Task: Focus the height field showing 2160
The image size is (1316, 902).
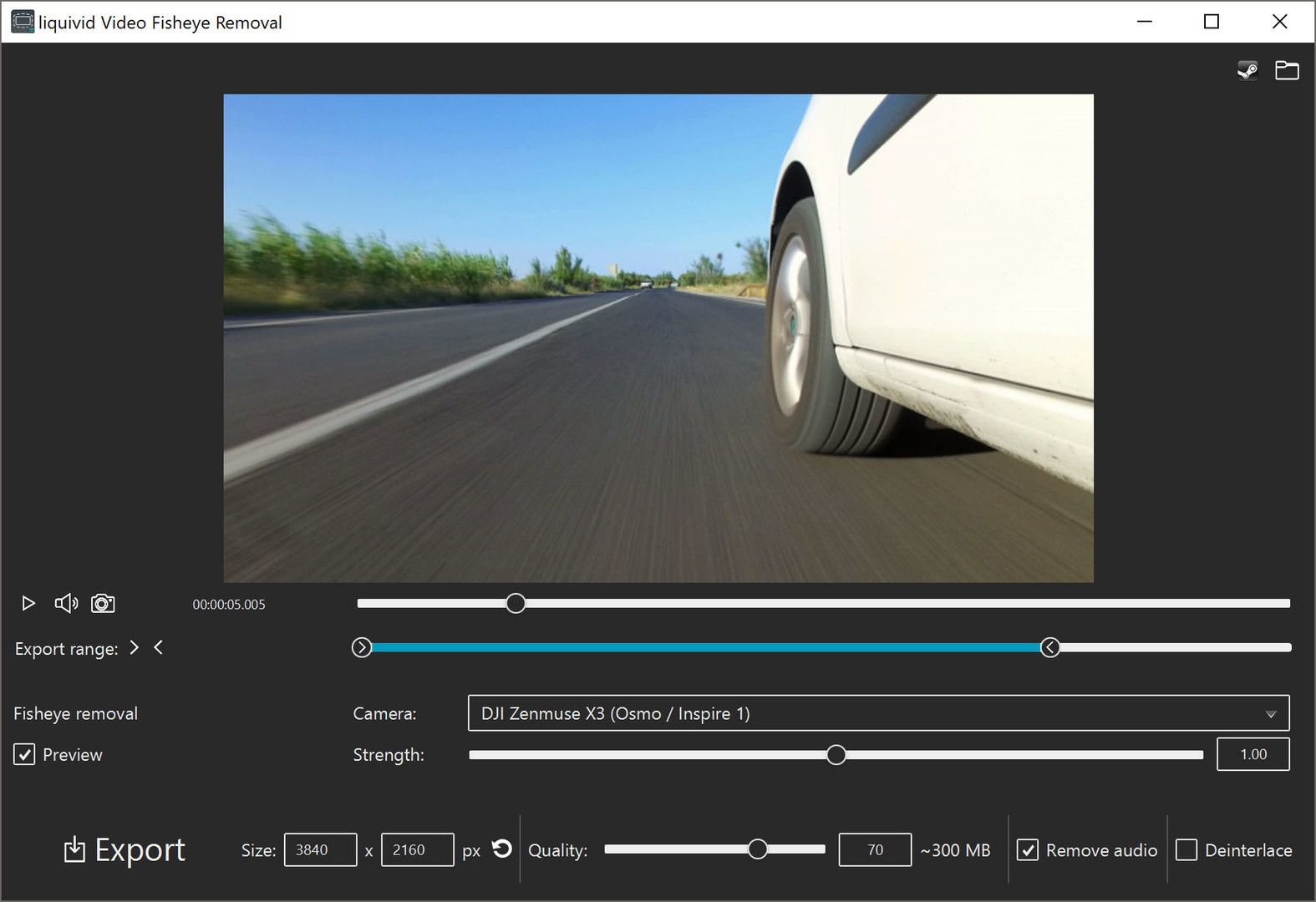Action: pos(418,849)
